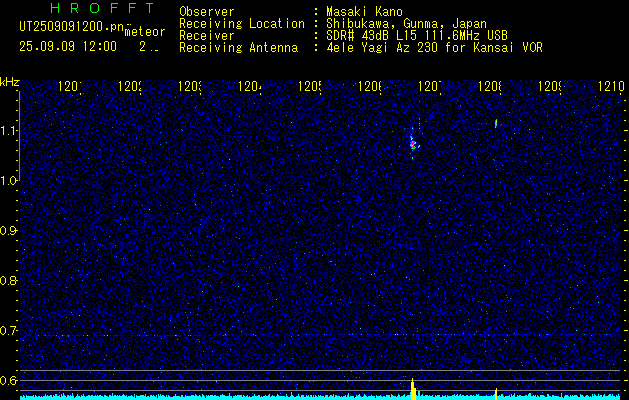Click the tall yellow intensity spike at bottom
This screenshot has height=400, width=629.
click(x=413, y=389)
